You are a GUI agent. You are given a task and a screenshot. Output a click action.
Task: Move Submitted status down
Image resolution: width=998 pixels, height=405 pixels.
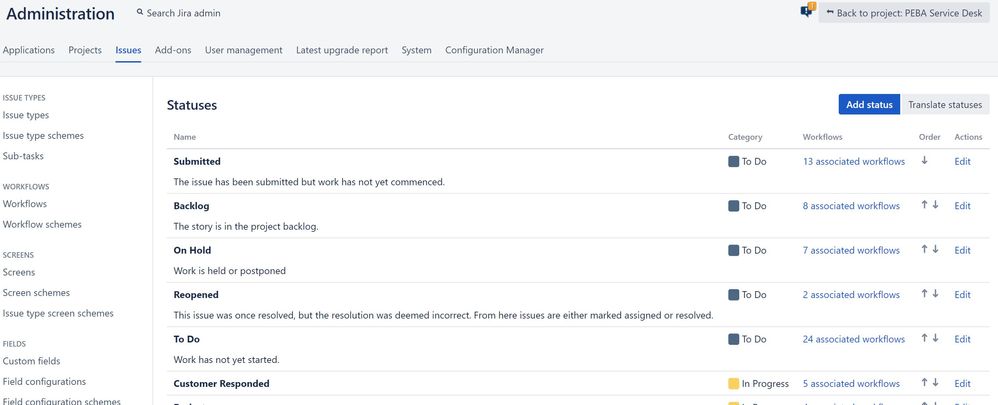[924, 160]
